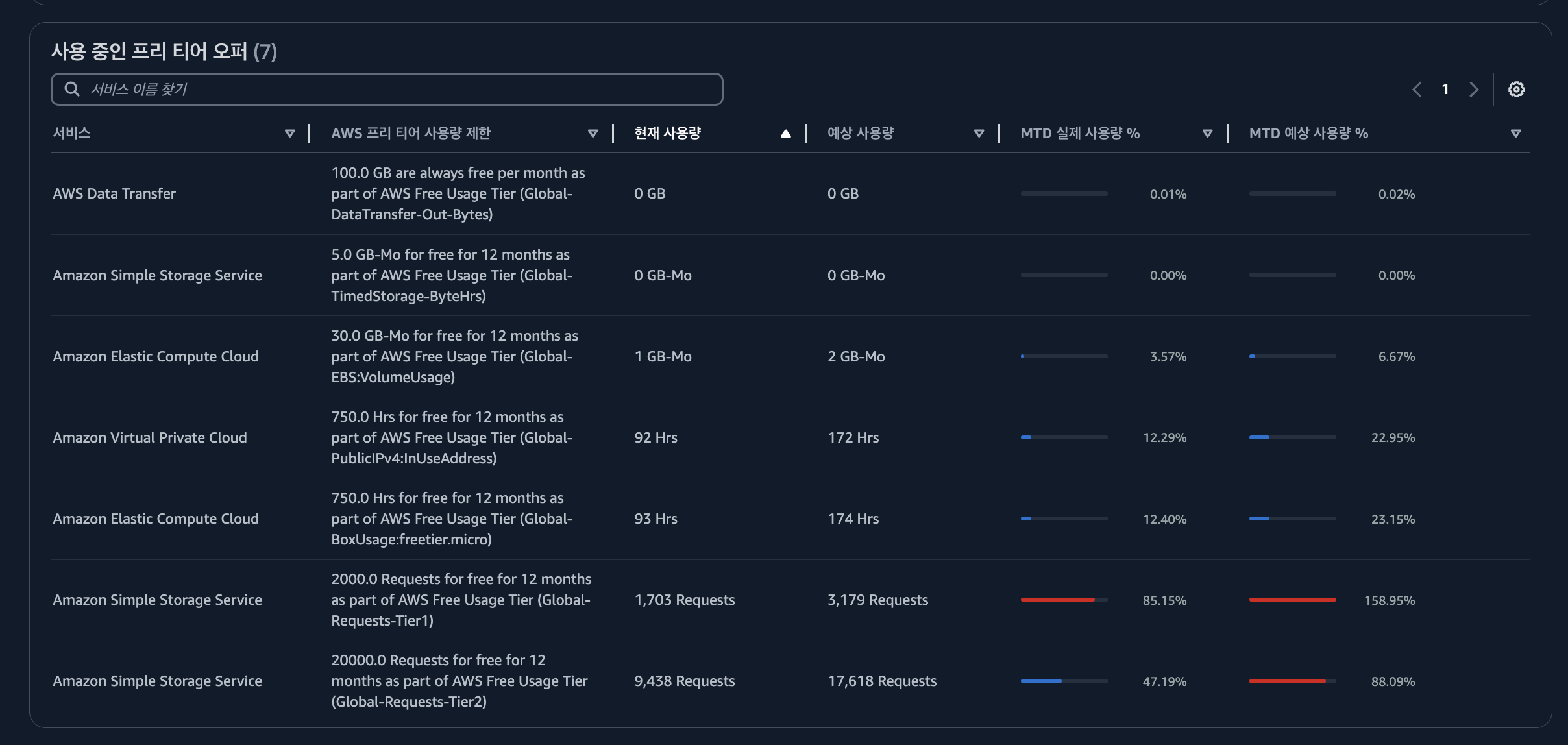Click the 현재 사용량 column header
Screen dimensions: 1568x745
(x=668, y=133)
